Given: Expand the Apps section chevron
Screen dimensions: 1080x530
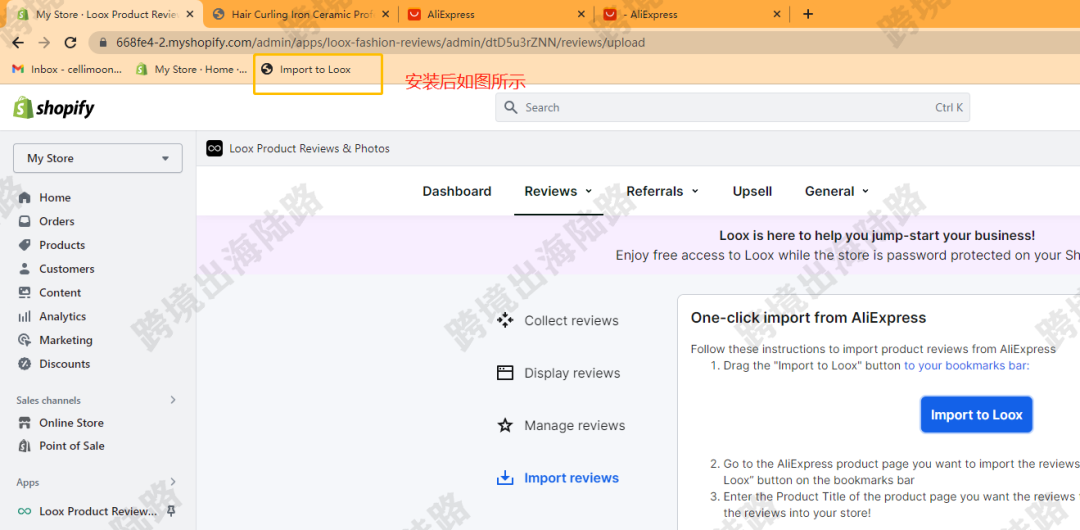Looking at the screenshot, I should click(x=173, y=482).
